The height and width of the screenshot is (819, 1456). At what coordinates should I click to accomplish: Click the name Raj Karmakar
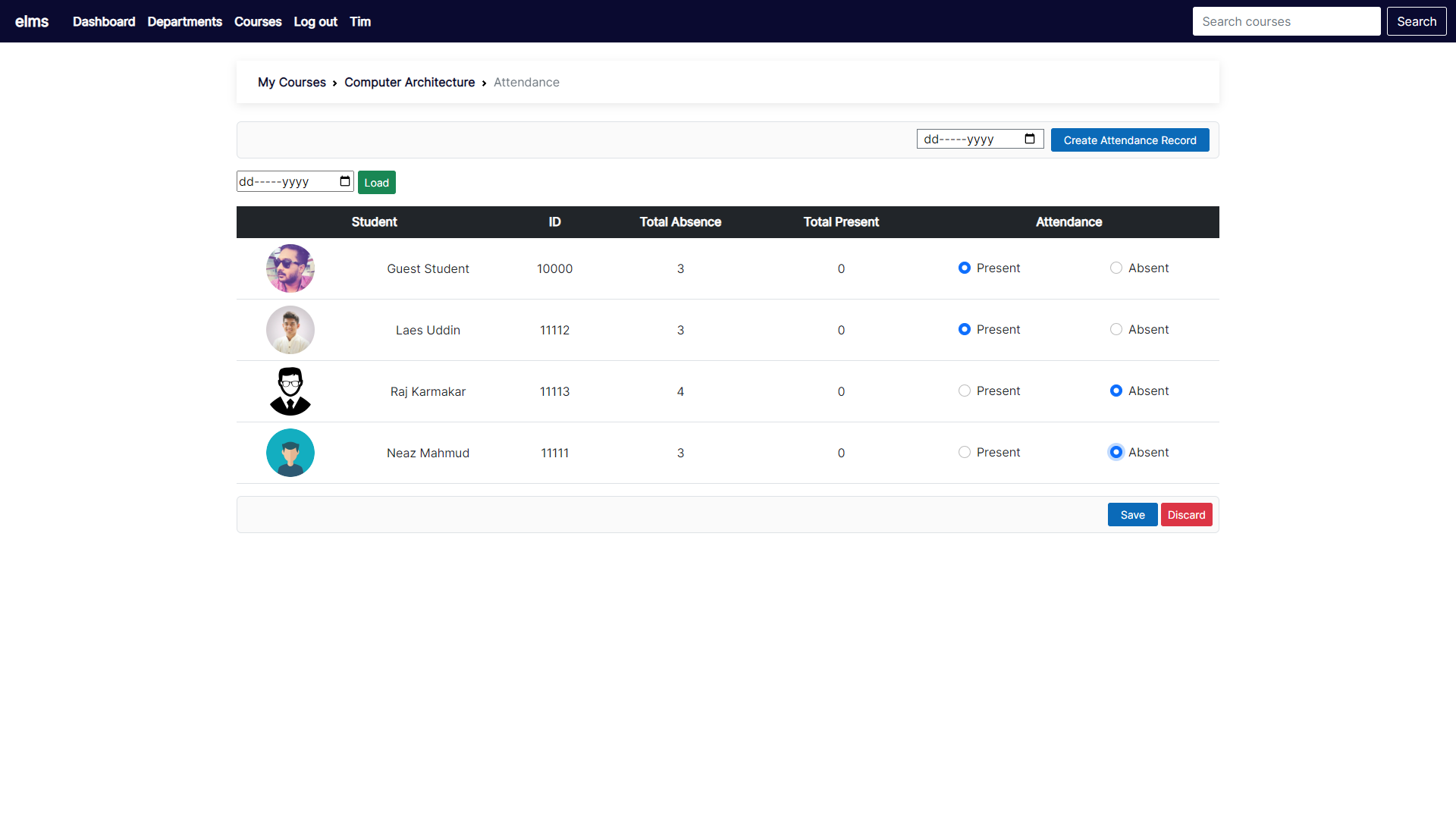(x=428, y=391)
